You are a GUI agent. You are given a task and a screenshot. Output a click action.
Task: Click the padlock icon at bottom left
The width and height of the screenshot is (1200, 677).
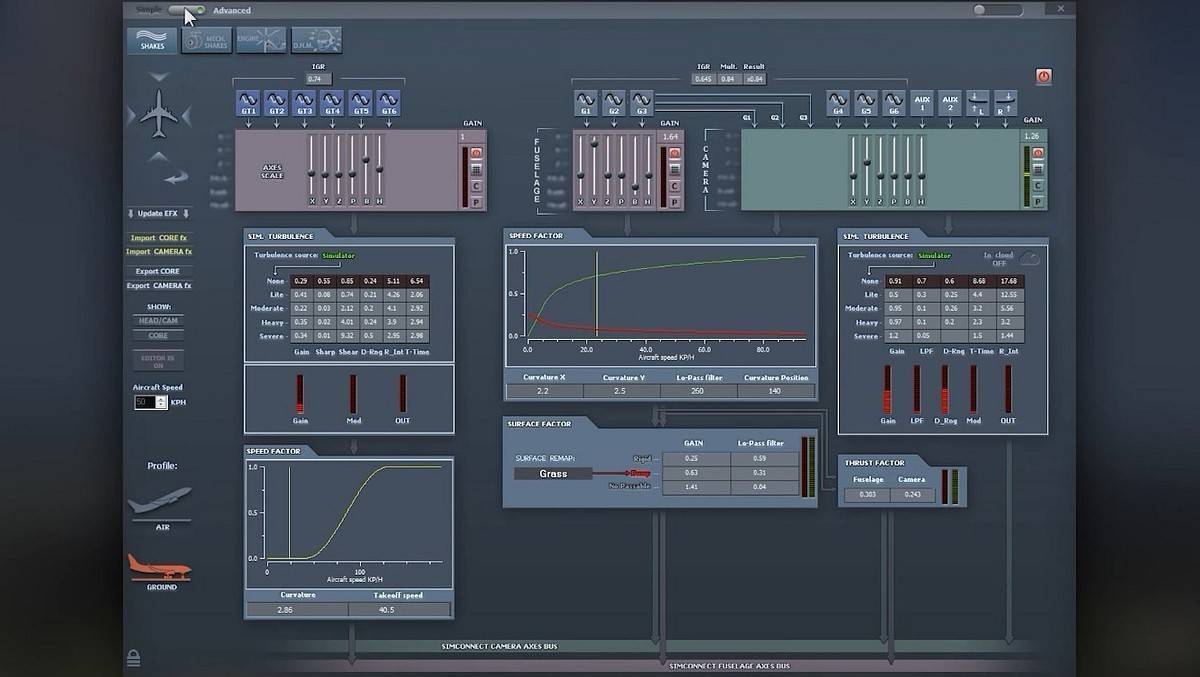(133, 657)
